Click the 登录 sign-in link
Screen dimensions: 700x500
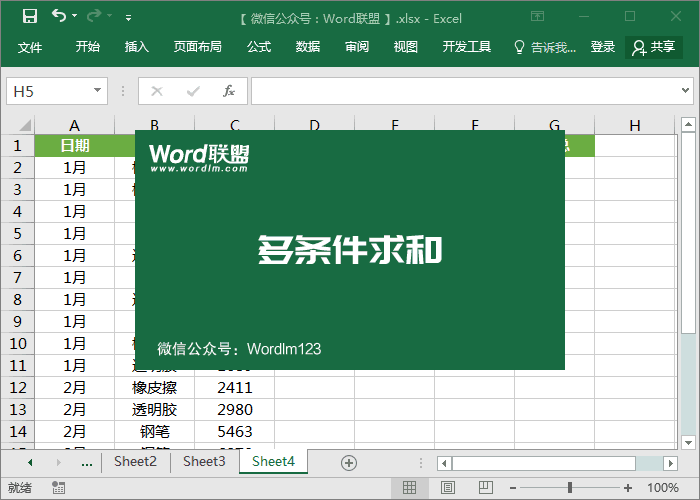pos(603,46)
